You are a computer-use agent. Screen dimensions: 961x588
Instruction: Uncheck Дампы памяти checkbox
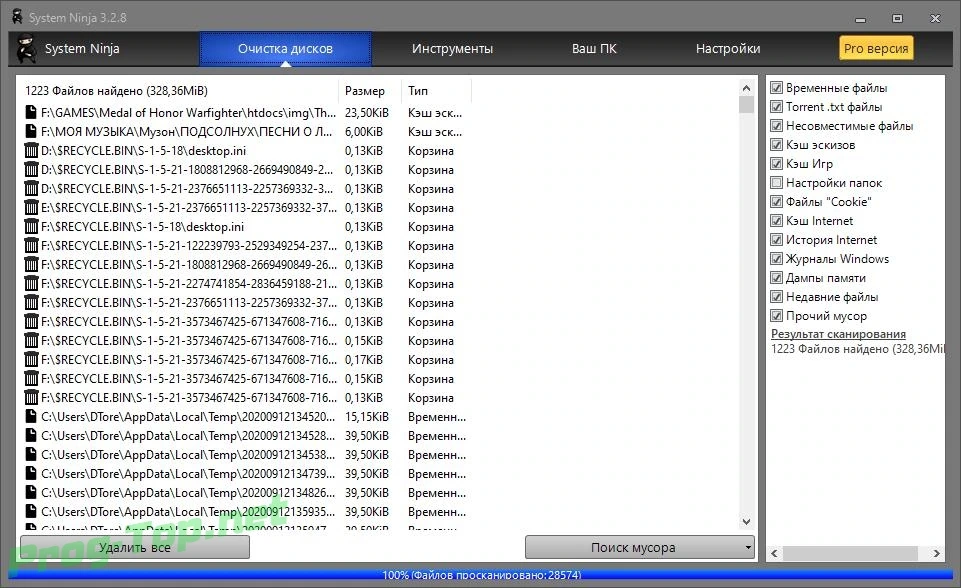777,278
